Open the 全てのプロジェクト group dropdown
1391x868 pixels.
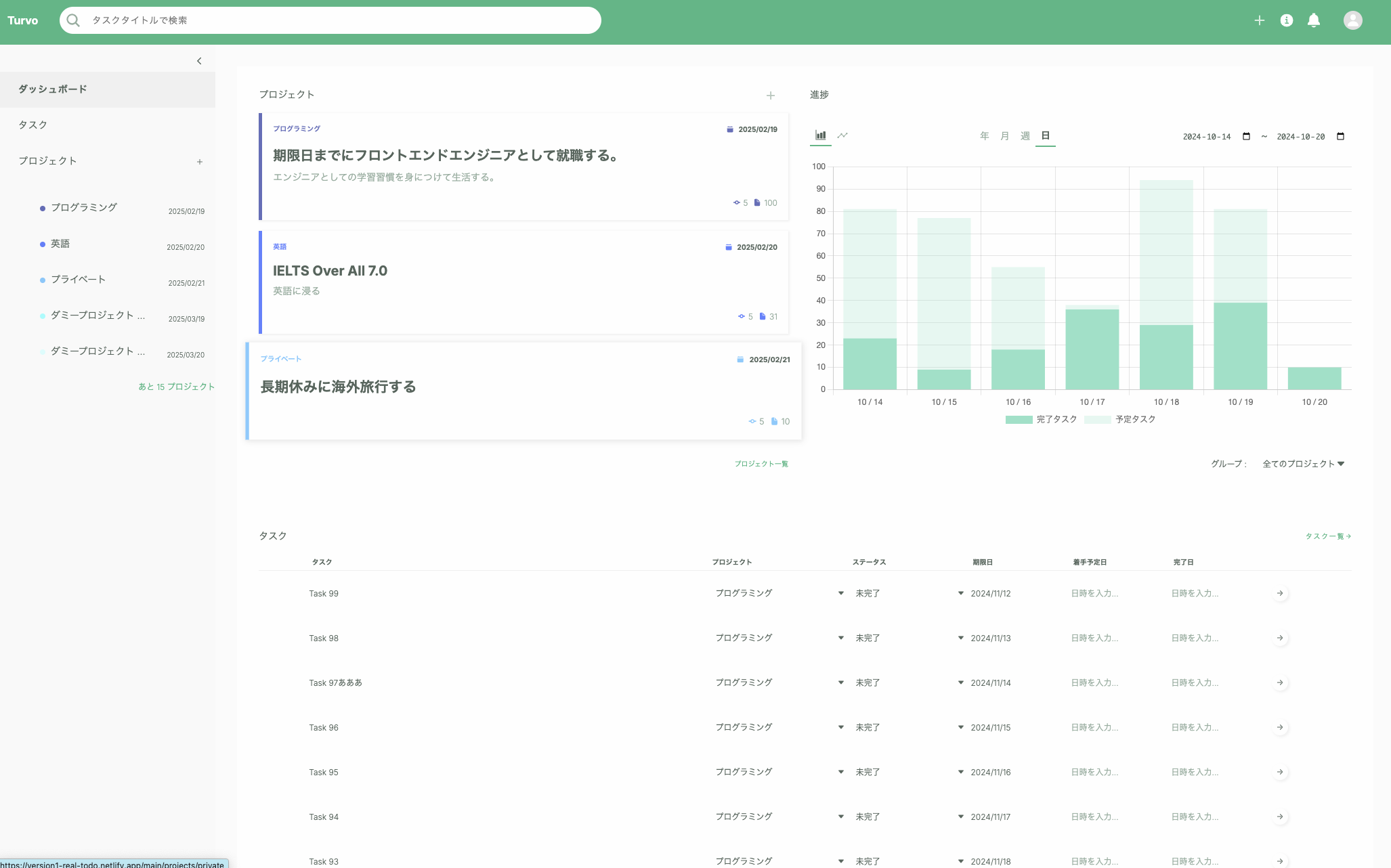coord(1304,464)
